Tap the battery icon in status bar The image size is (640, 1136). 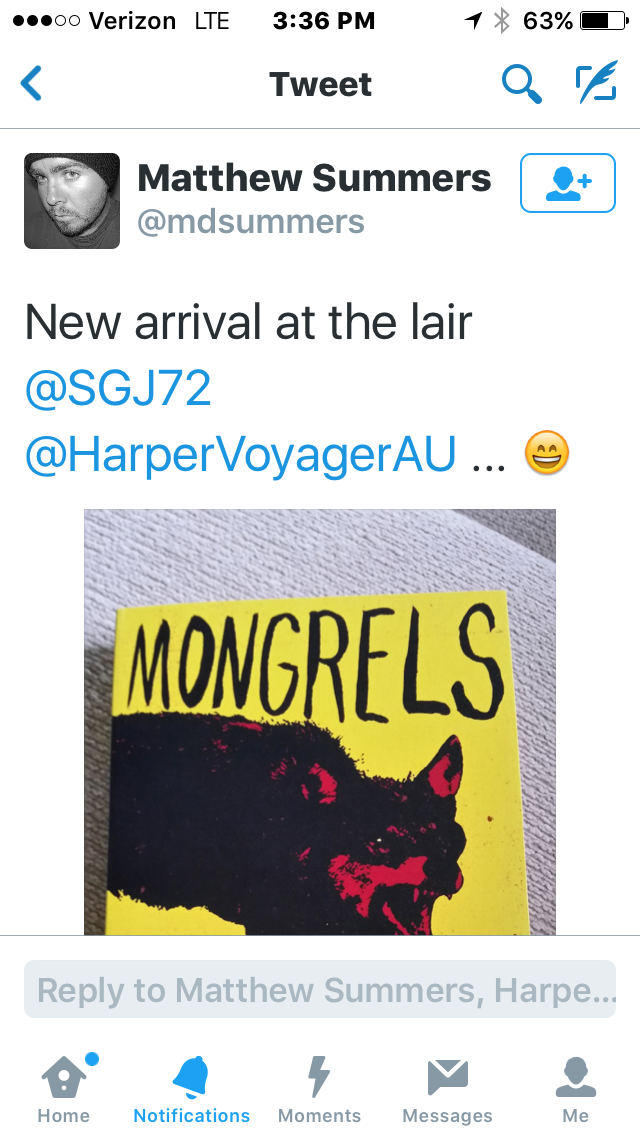604,21
